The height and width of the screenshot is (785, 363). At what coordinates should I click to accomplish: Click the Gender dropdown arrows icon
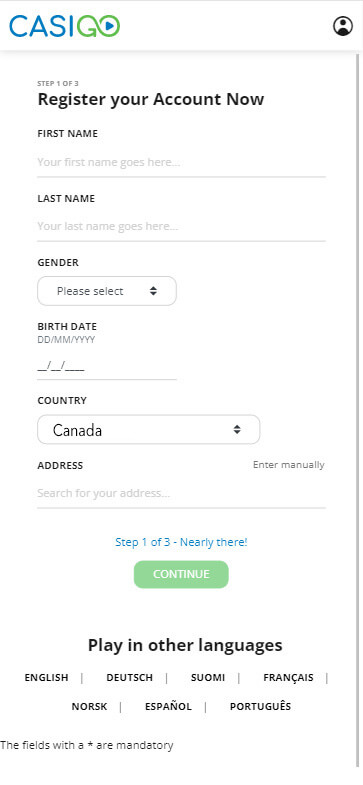(153, 291)
